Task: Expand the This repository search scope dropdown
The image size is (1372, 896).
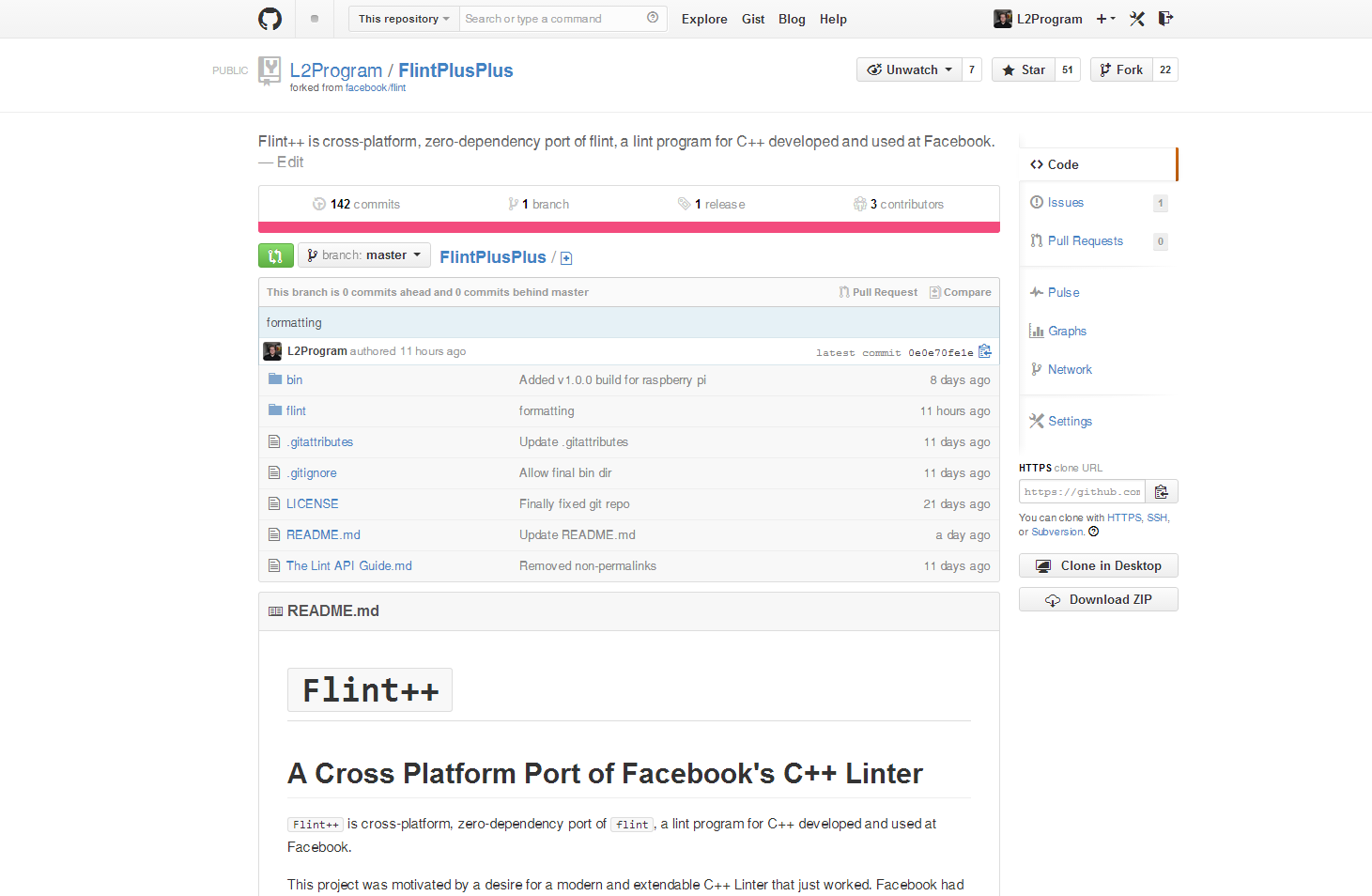Action: [x=404, y=19]
